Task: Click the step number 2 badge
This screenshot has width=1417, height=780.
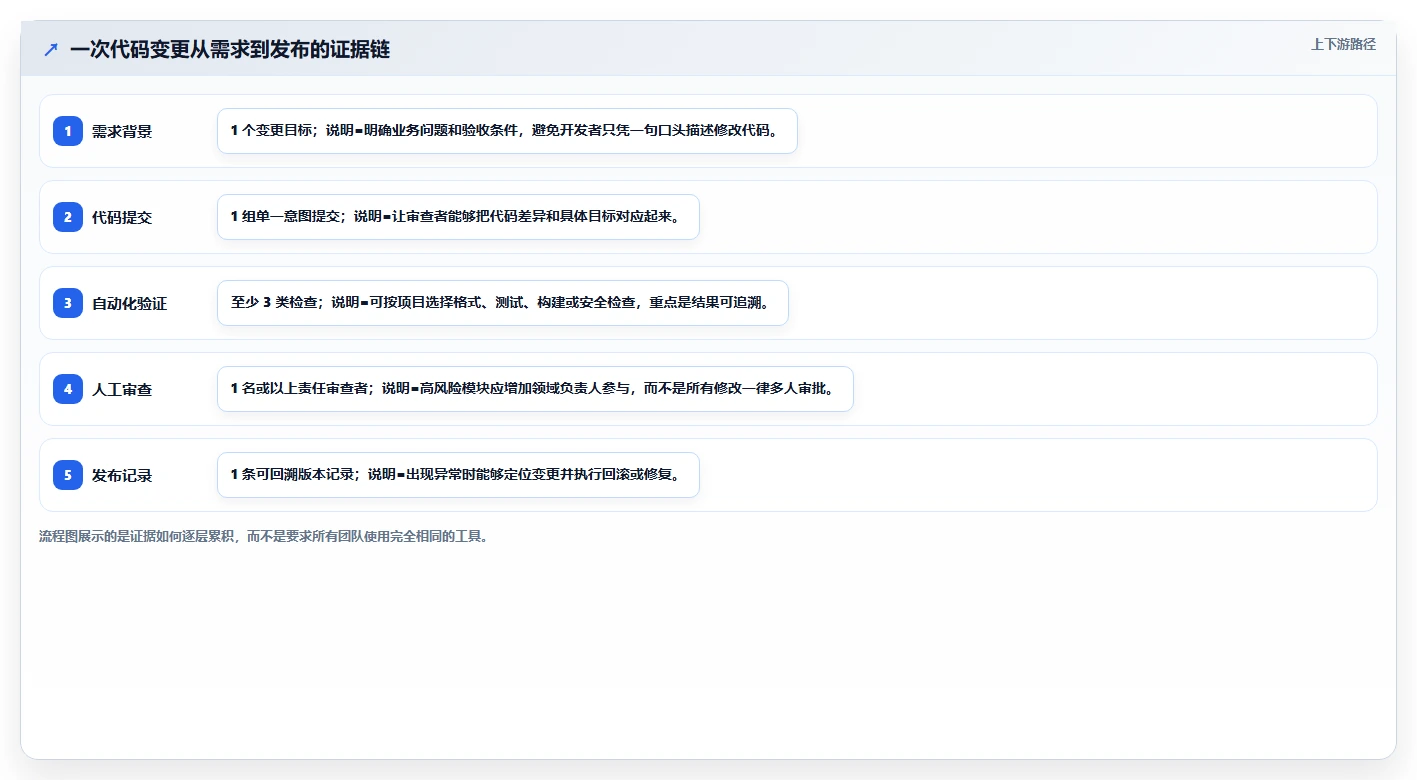Action: click(68, 217)
